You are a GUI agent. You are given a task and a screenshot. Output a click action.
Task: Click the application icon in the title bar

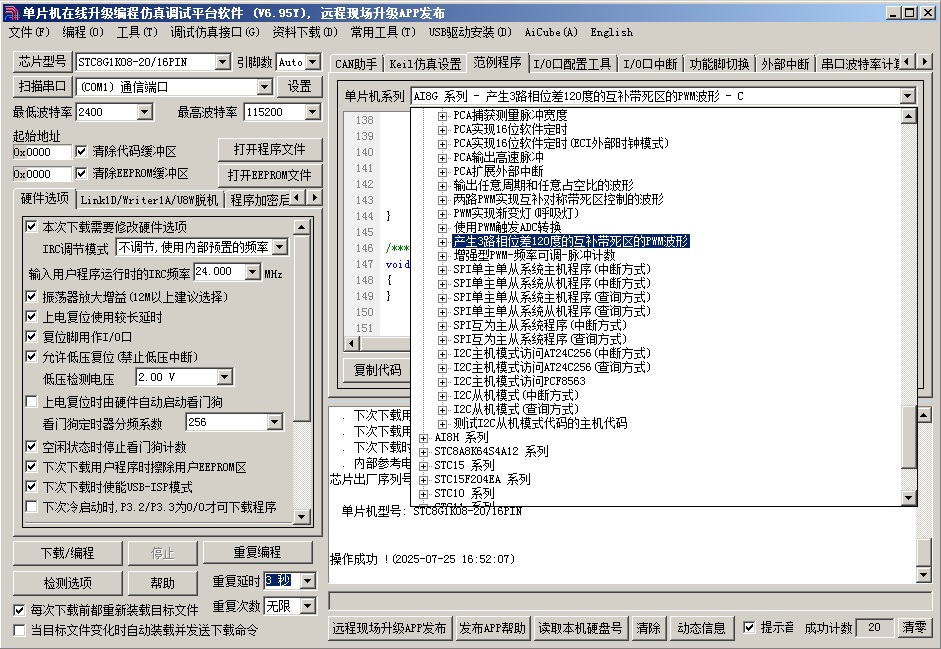click(10, 12)
